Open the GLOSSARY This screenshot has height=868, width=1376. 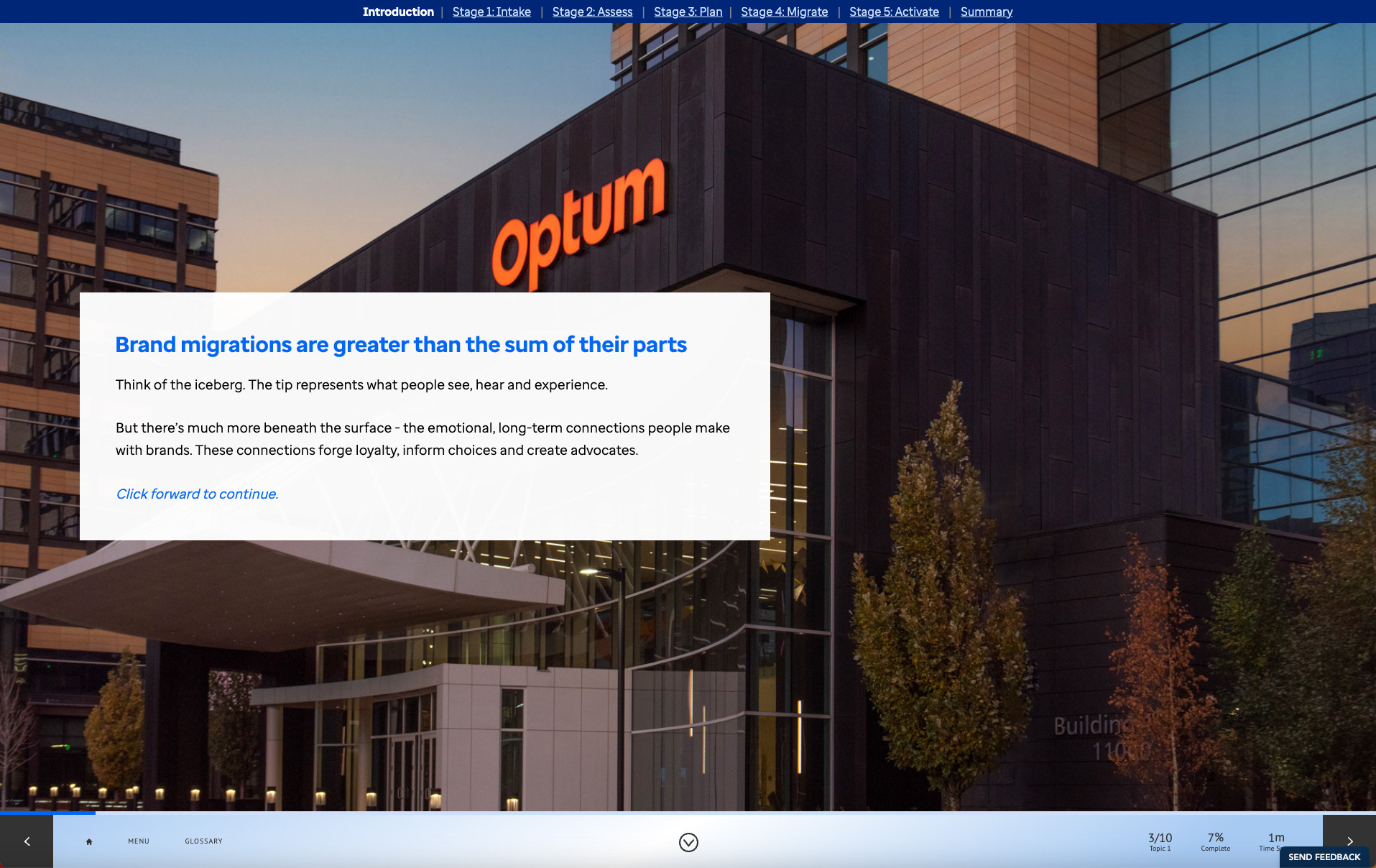click(x=203, y=841)
